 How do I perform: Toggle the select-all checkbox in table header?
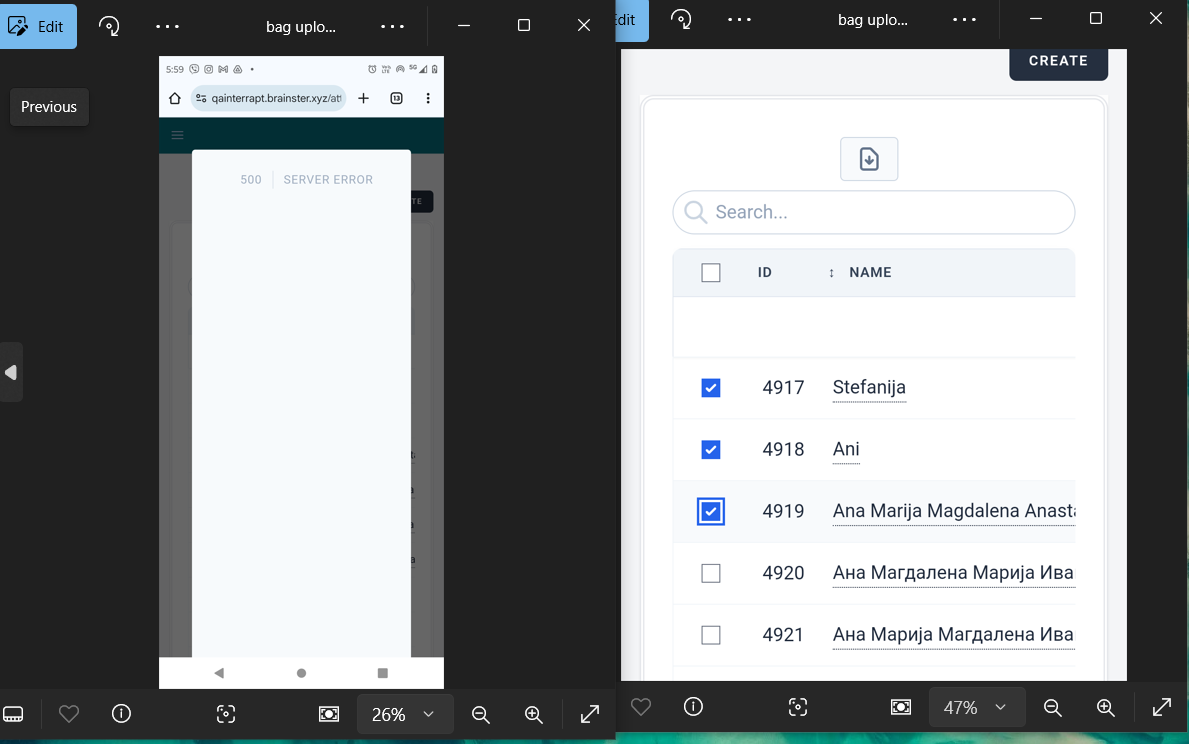point(711,273)
